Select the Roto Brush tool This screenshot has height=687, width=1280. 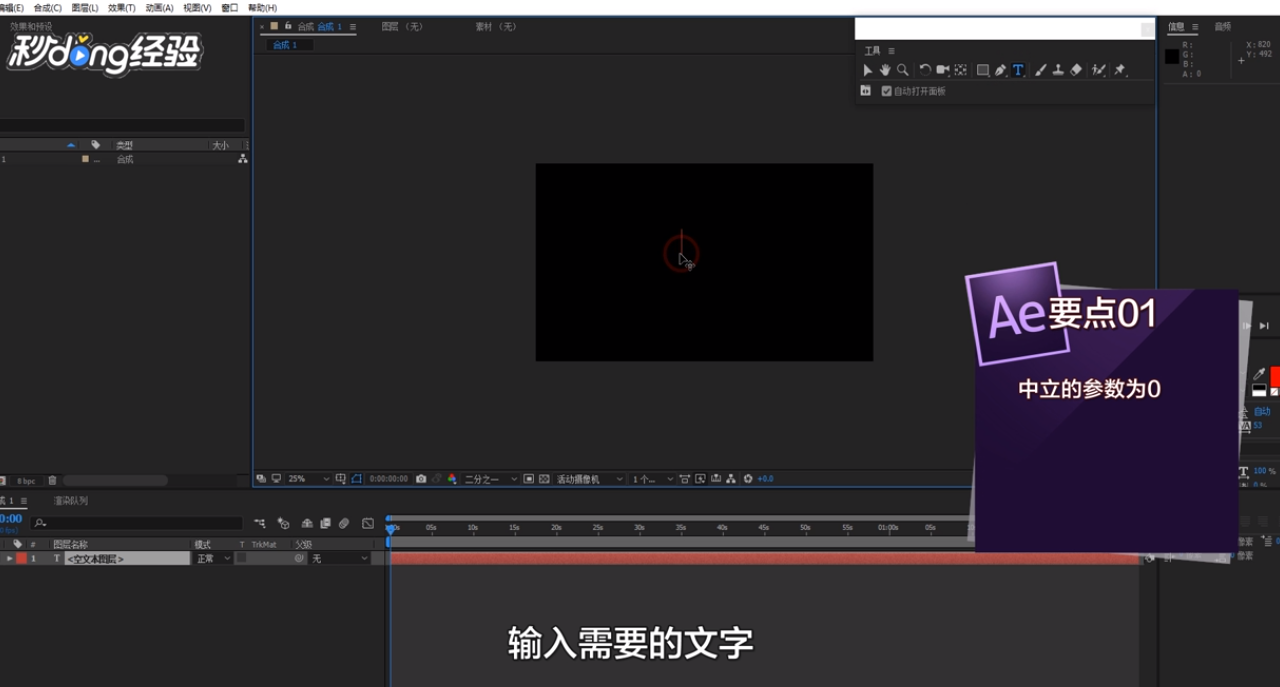coord(1099,70)
